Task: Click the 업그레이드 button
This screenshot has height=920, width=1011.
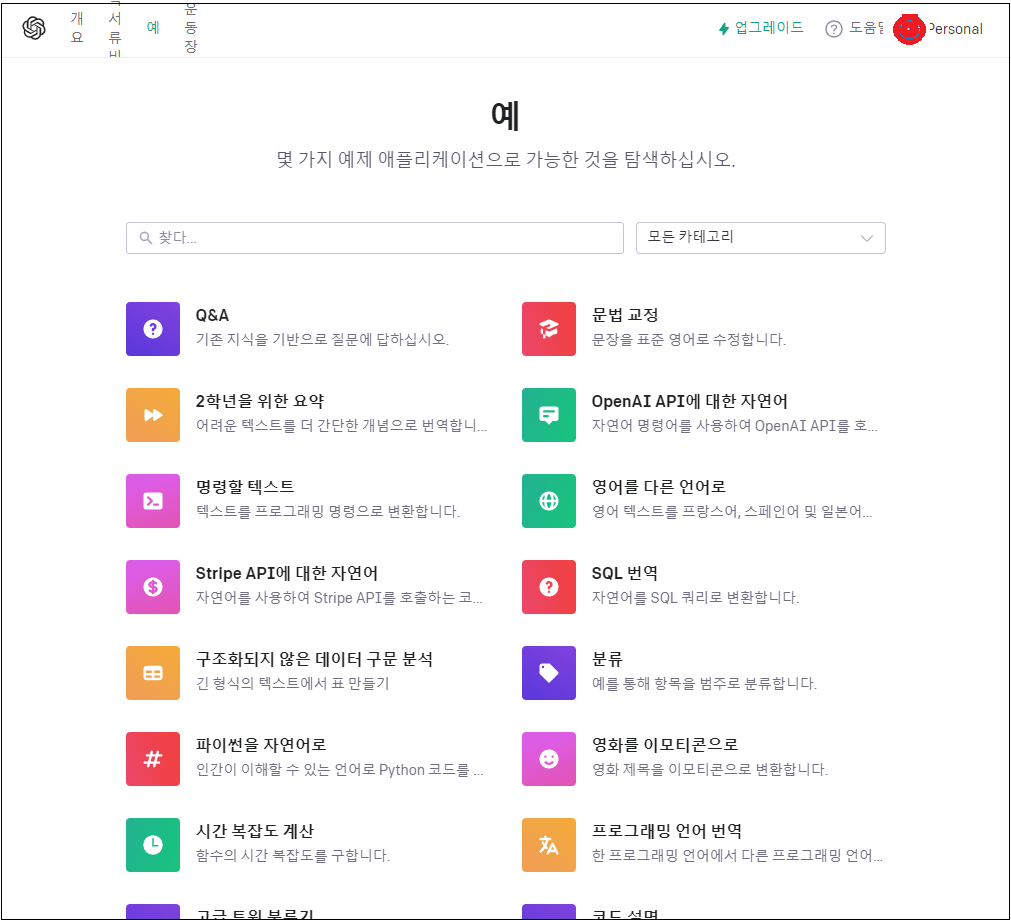Action: click(x=763, y=28)
